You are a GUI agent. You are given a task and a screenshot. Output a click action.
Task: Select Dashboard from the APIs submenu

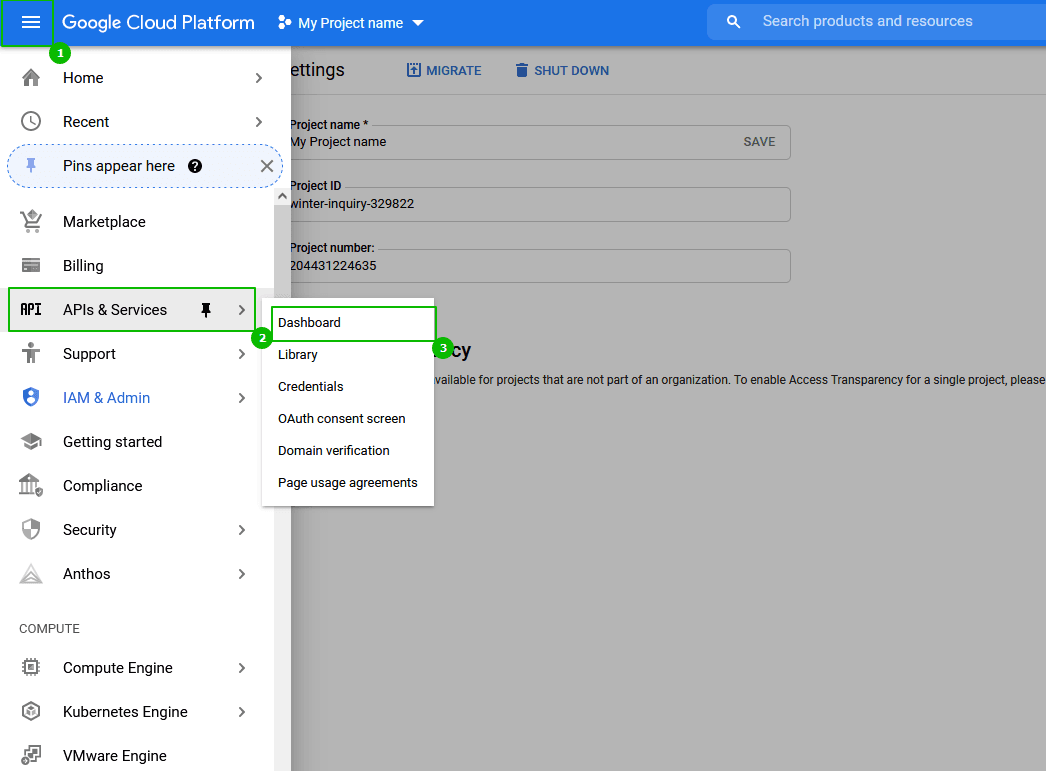(x=310, y=323)
